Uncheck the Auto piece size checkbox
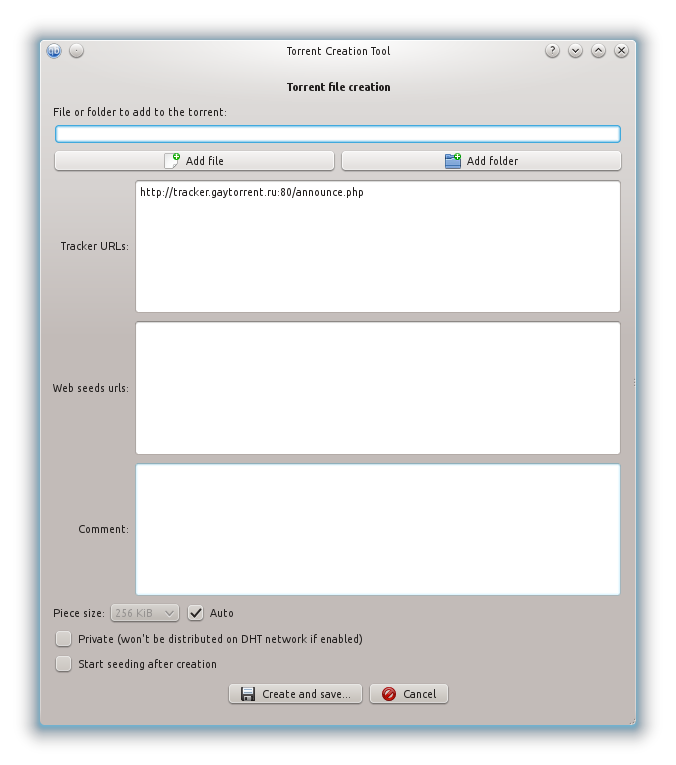Image resolution: width=676 pixels, height=765 pixels. click(x=196, y=613)
